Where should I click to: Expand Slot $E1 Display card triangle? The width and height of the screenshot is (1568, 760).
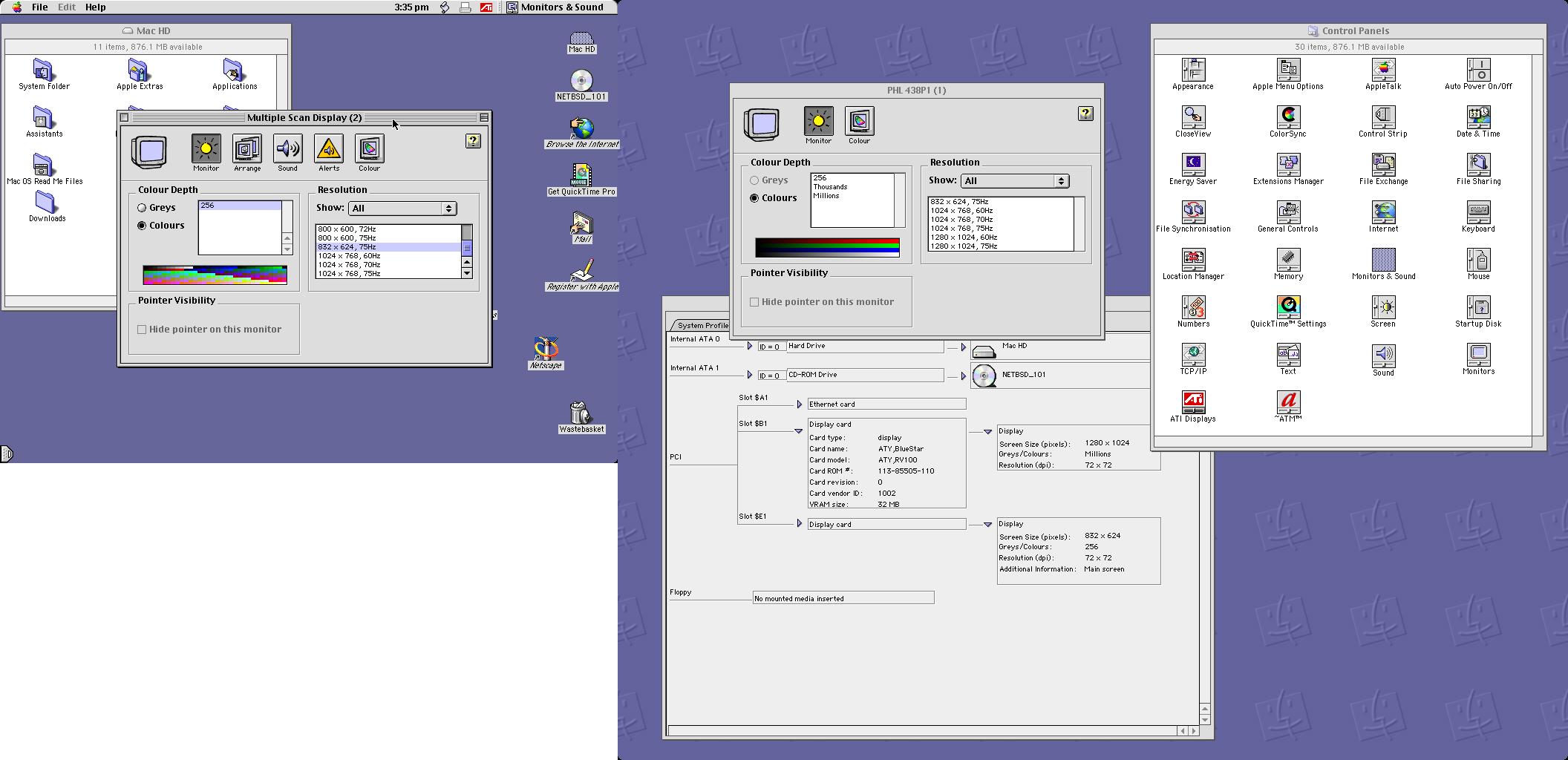(x=800, y=523)
